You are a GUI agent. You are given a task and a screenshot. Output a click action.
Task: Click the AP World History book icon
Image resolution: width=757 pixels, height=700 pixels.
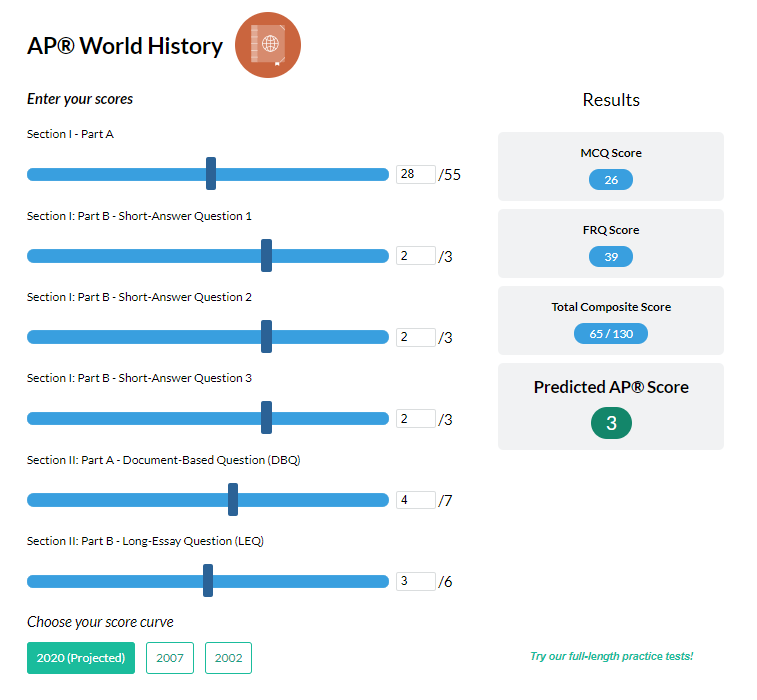tap(267, 45)
